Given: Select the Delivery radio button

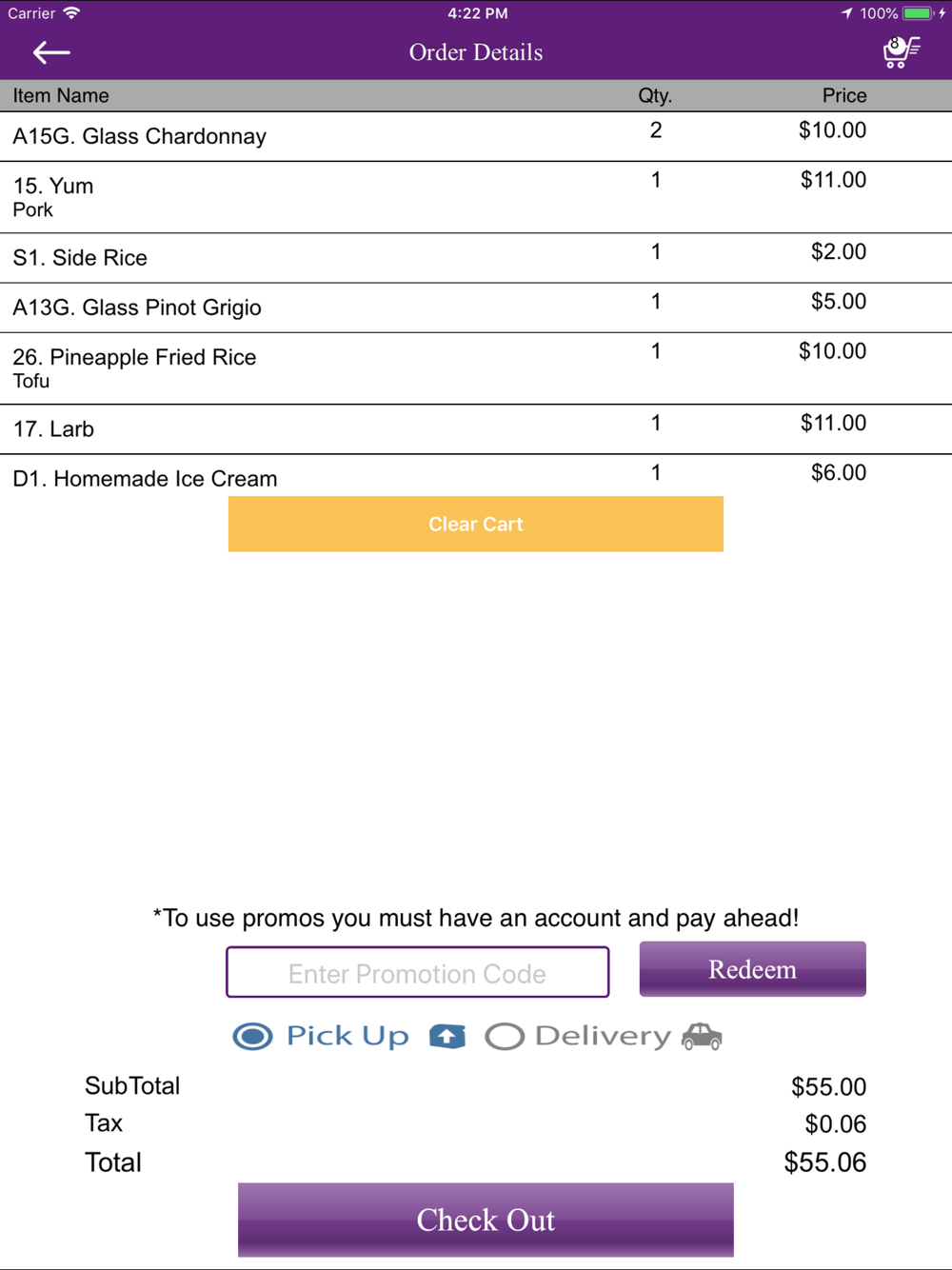Looking at the screenshot, I should click(505, 1036).
